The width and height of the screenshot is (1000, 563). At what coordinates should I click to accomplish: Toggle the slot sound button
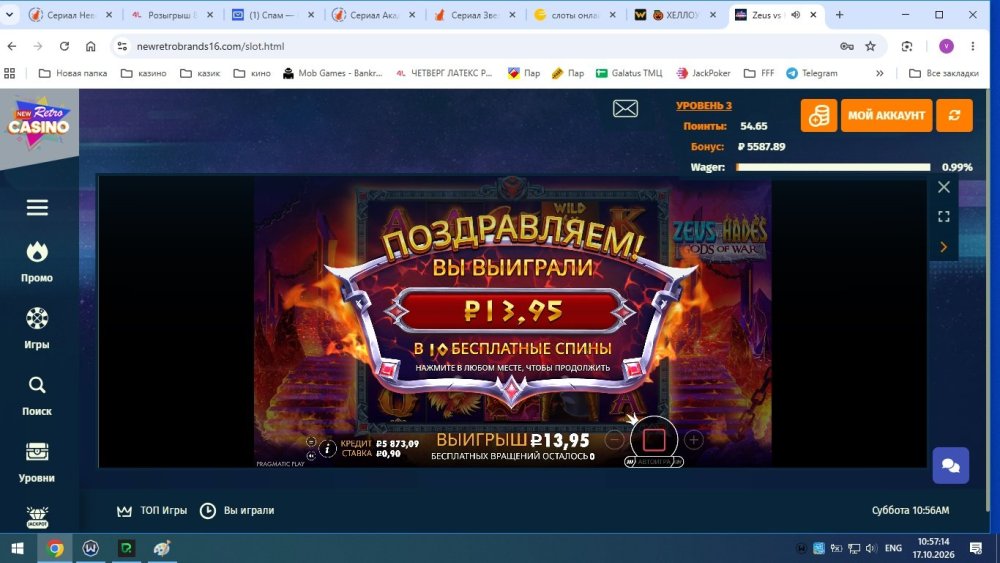point(311,456)
